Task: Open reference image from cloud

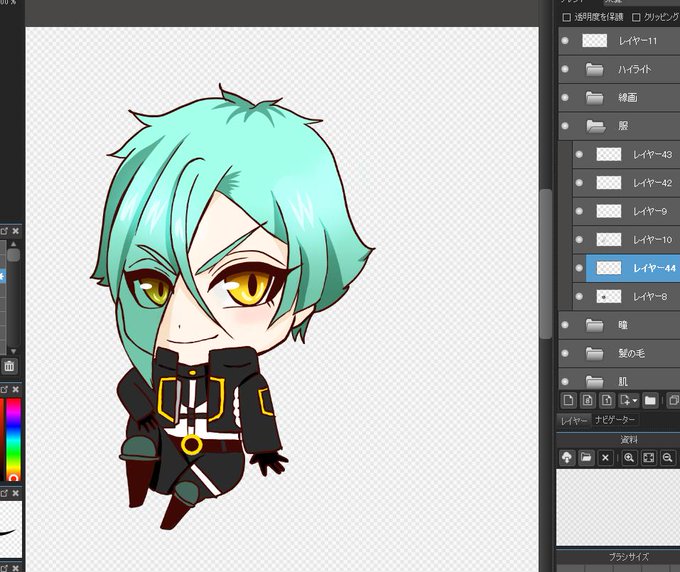Action: [567, 458]
